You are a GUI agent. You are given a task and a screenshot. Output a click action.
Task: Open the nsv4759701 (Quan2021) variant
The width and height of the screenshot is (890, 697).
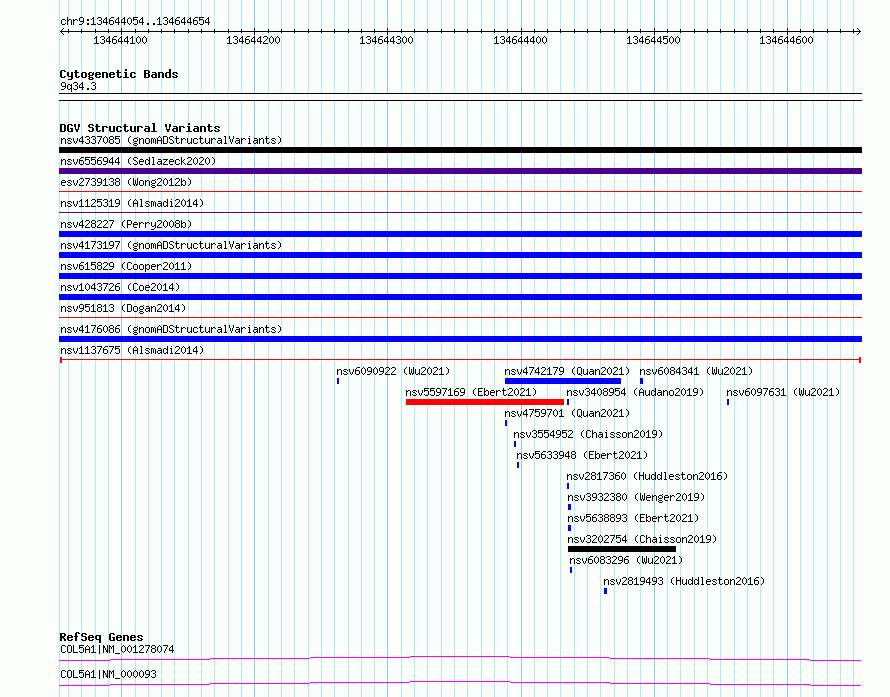click(567, 413)
